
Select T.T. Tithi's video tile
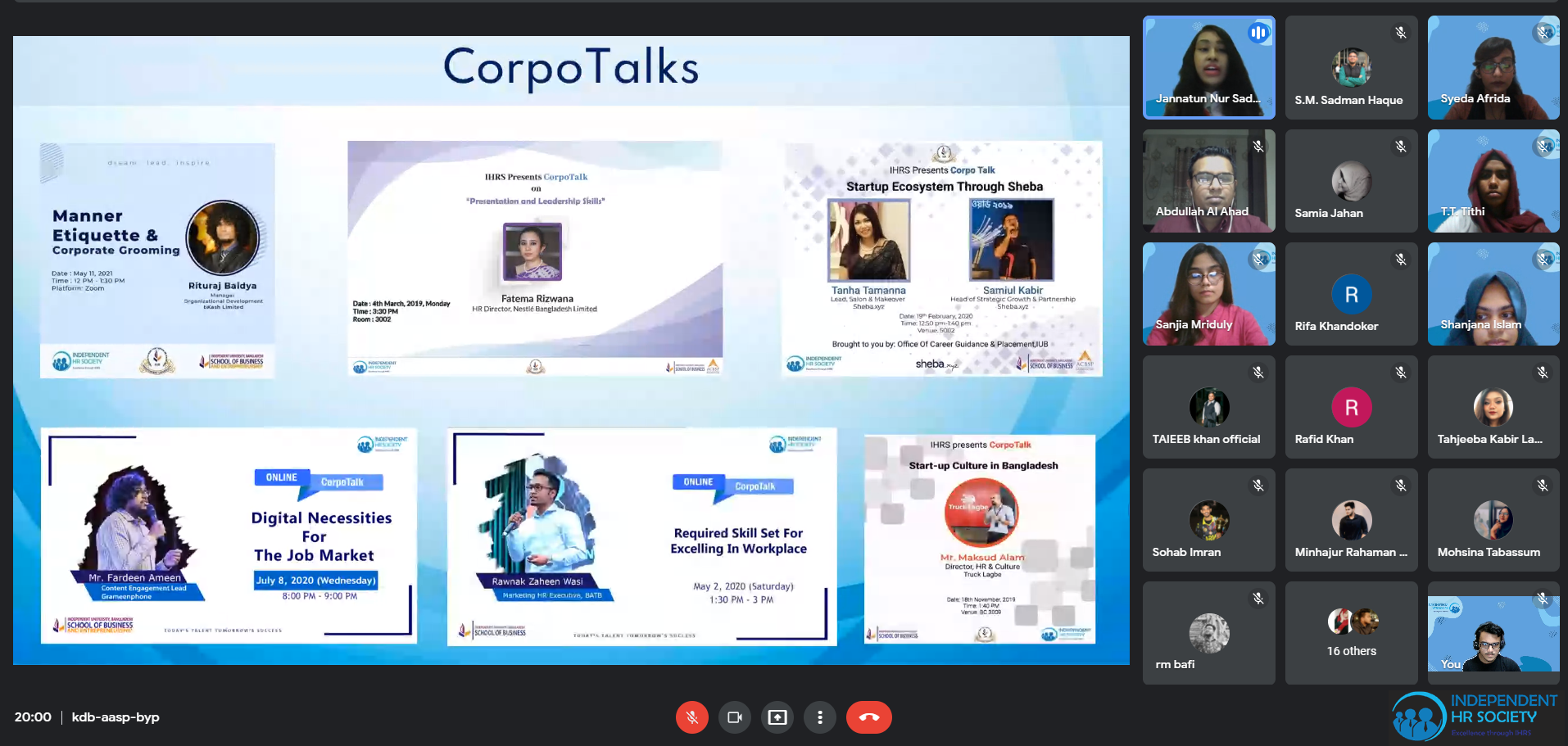pyautogui.click(x=1493, y=181)
